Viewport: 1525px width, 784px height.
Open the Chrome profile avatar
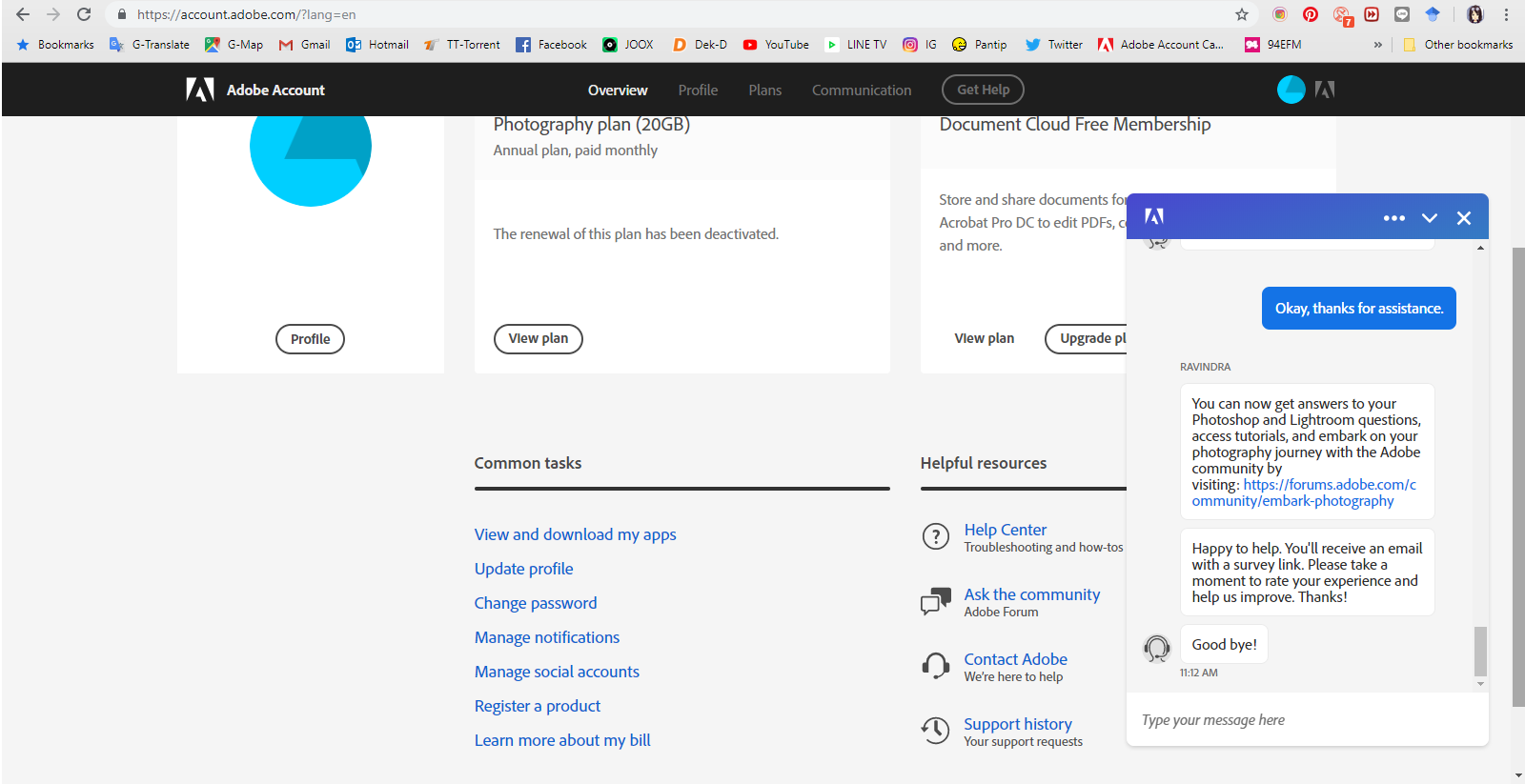[x=1475, y=14]
